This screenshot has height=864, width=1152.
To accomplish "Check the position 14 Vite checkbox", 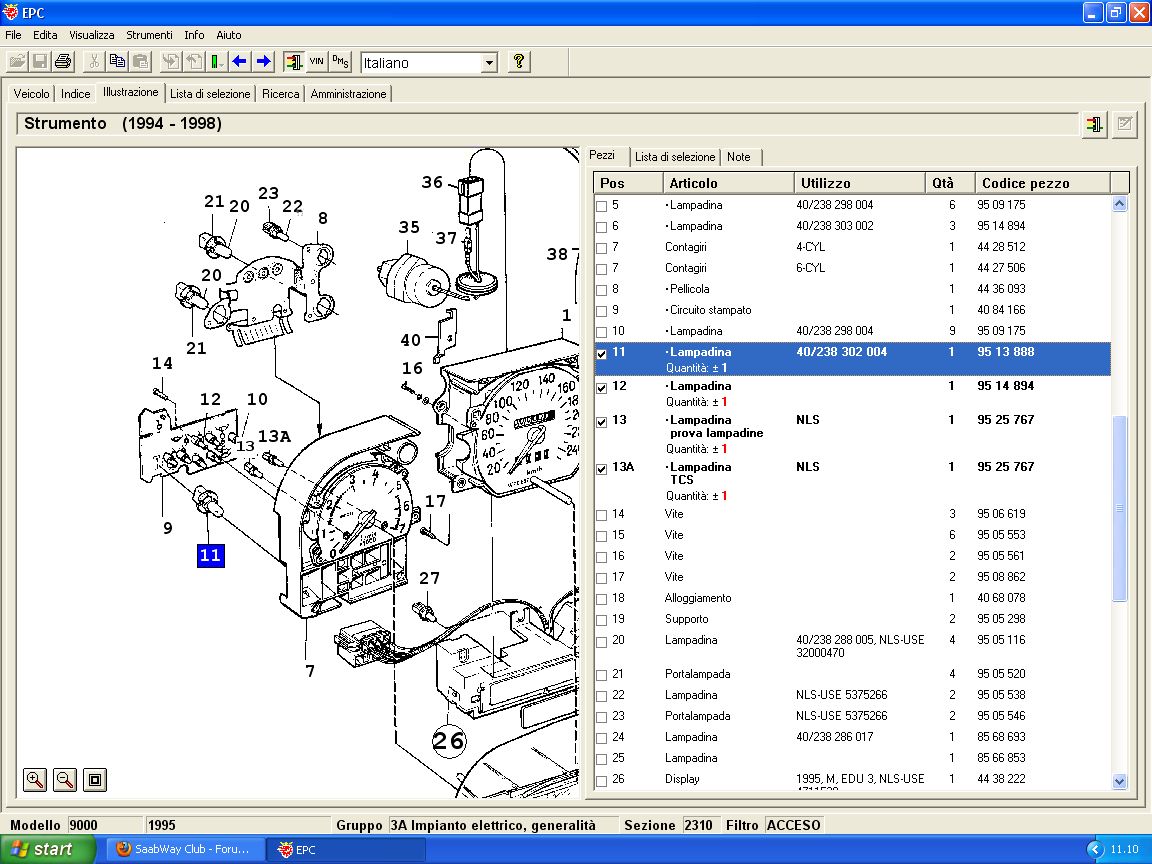I will (x=602, y=516).
